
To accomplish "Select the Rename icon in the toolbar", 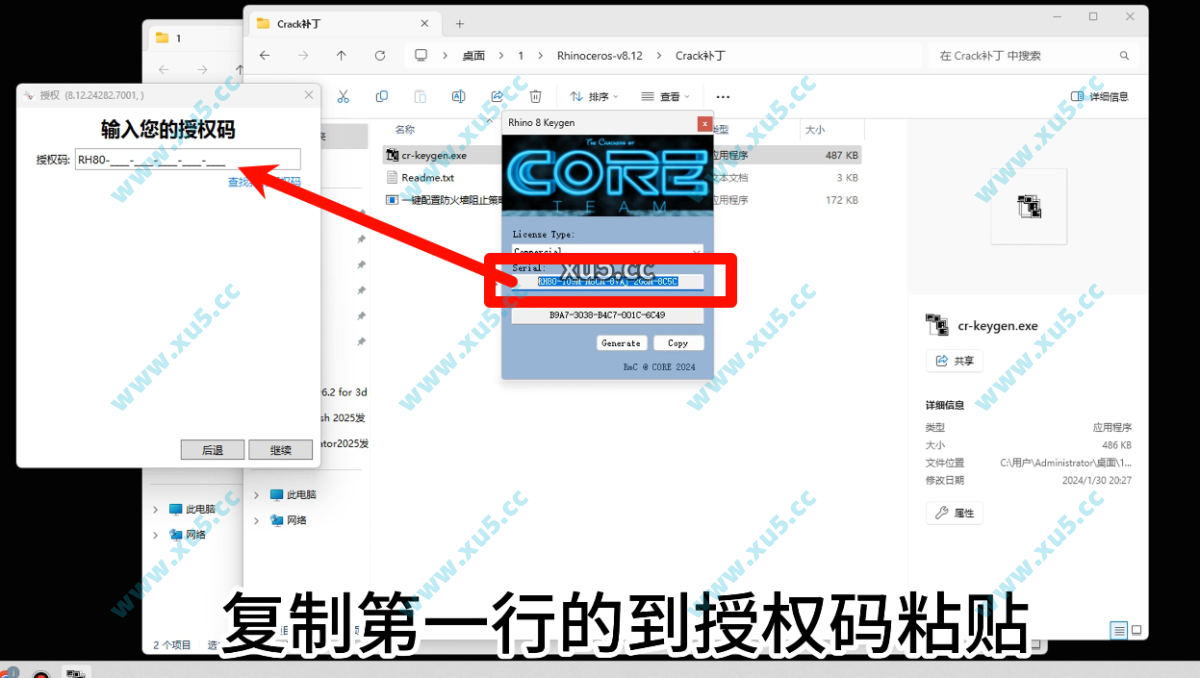I will click(459, 96).
